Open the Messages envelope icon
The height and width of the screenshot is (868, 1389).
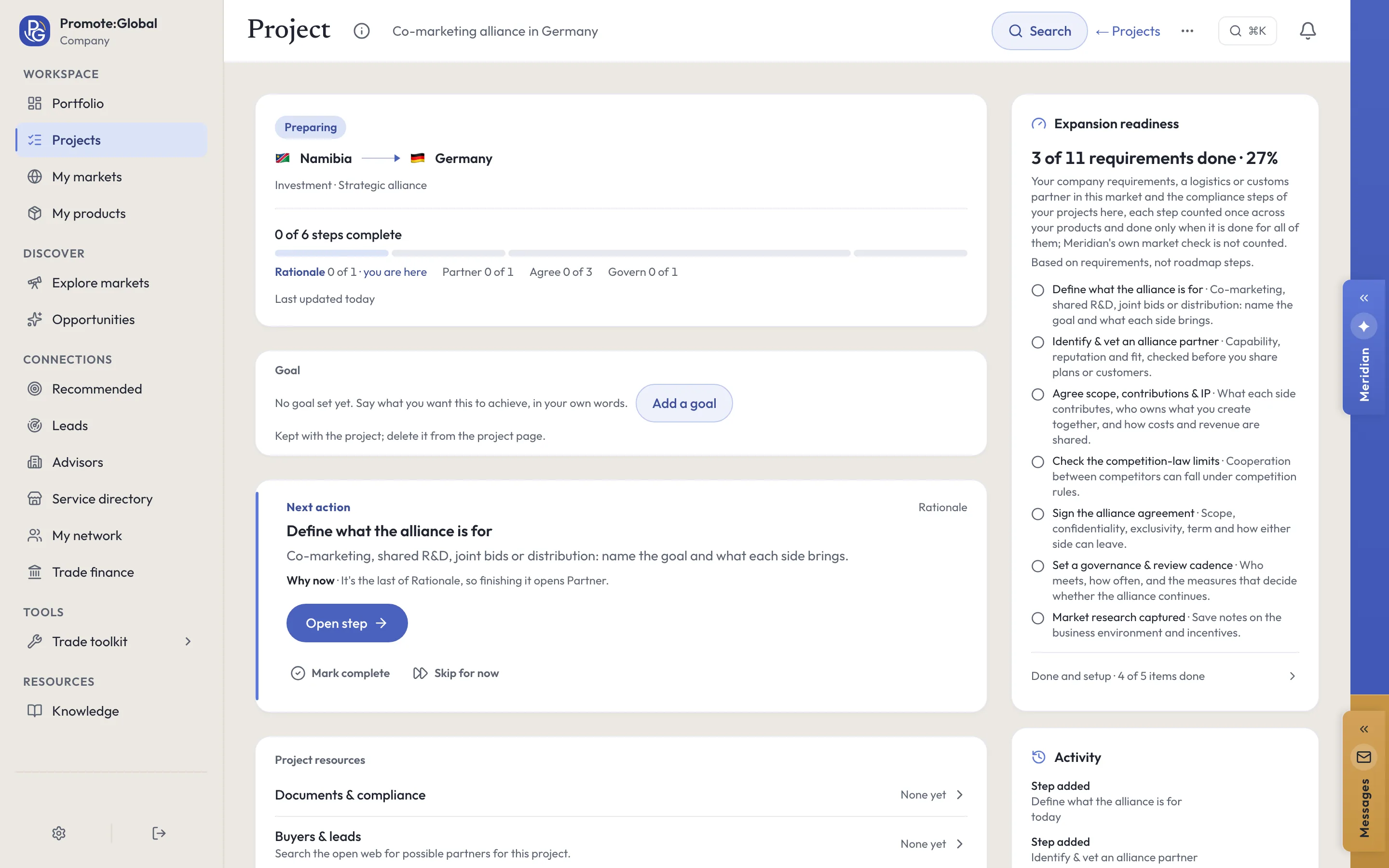coord(1364,757)
